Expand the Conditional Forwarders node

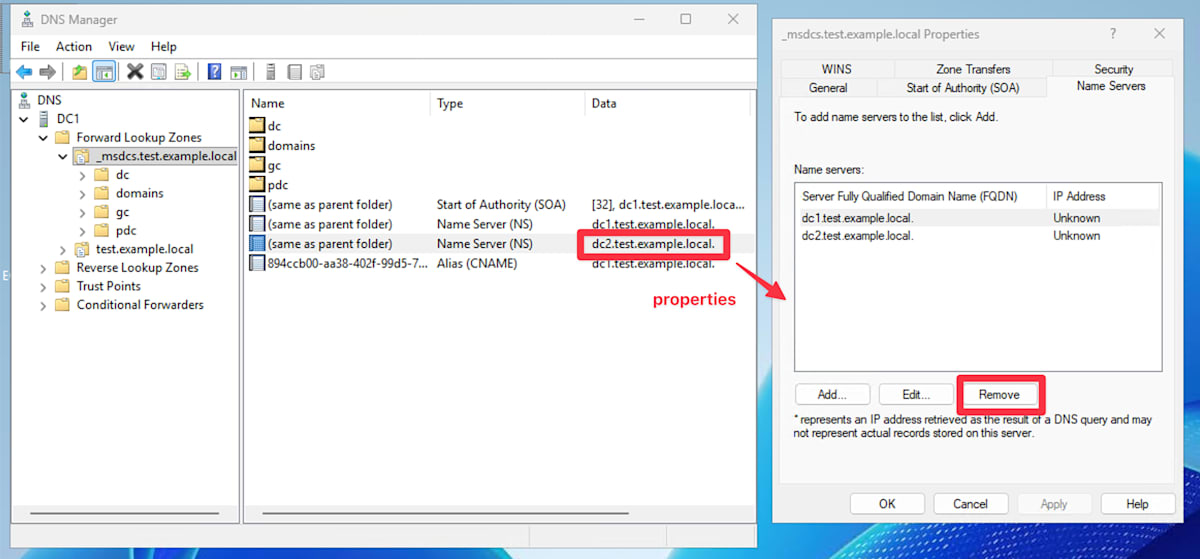(x=44, y=305)
